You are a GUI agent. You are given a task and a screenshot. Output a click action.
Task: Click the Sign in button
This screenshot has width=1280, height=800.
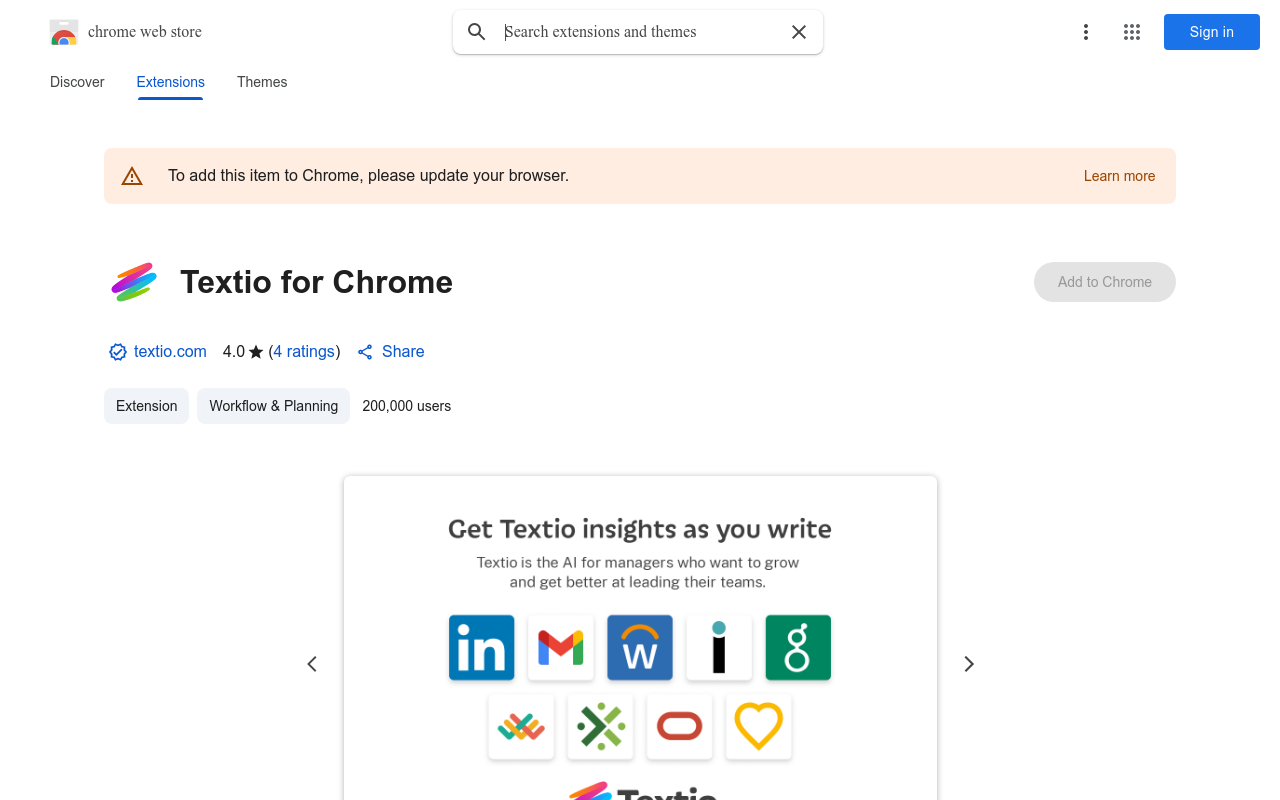pyautogui.click(x=1212, y=32)
